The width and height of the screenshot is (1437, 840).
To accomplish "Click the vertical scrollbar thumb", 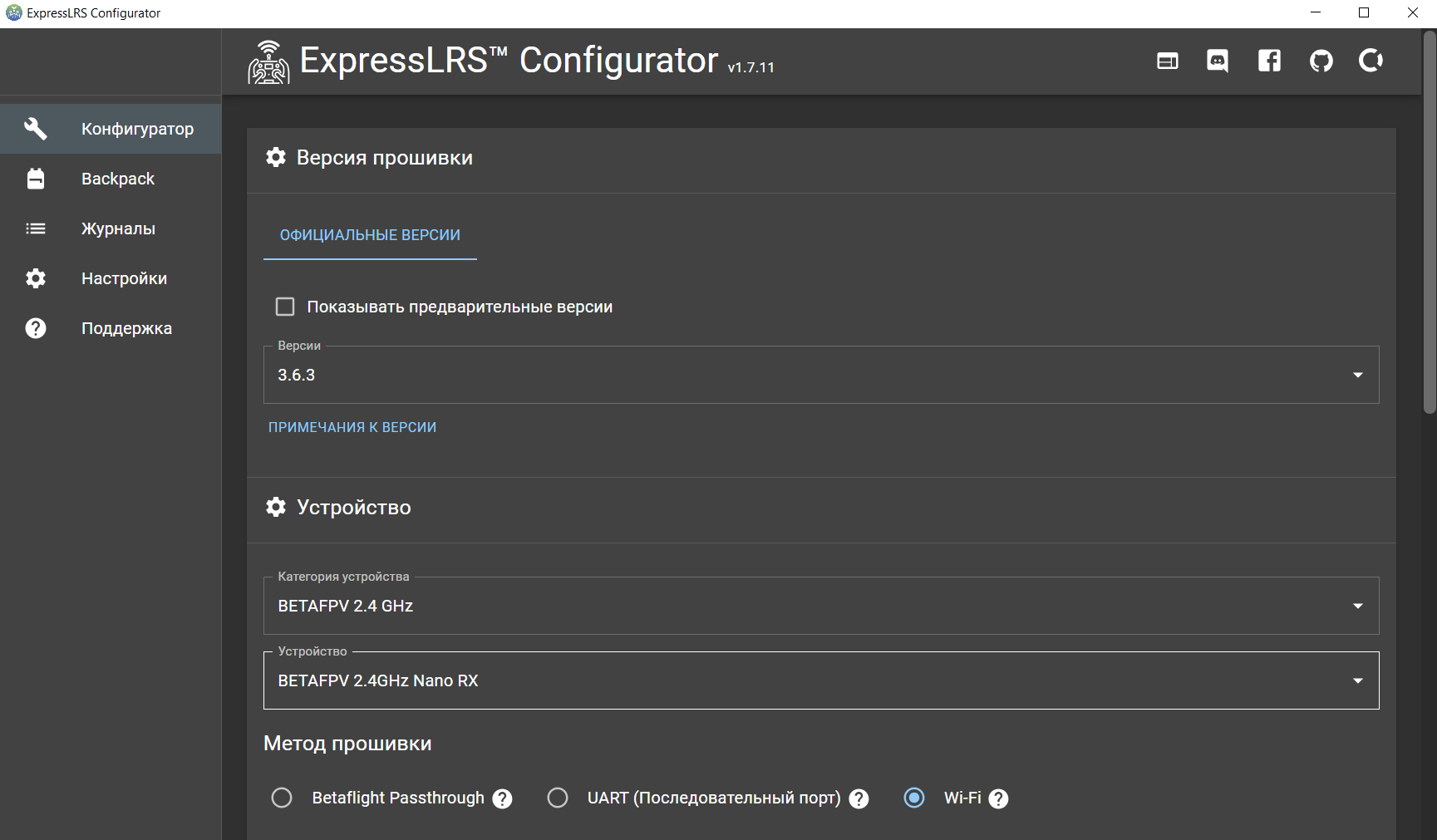I will click(x=1430, y=223).
